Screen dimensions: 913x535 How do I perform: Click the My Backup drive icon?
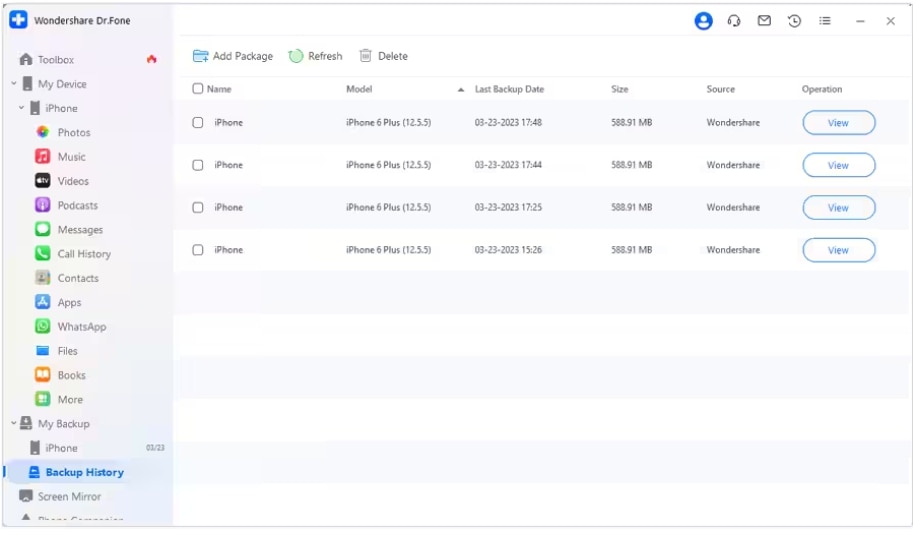click(x=26, y=423)
